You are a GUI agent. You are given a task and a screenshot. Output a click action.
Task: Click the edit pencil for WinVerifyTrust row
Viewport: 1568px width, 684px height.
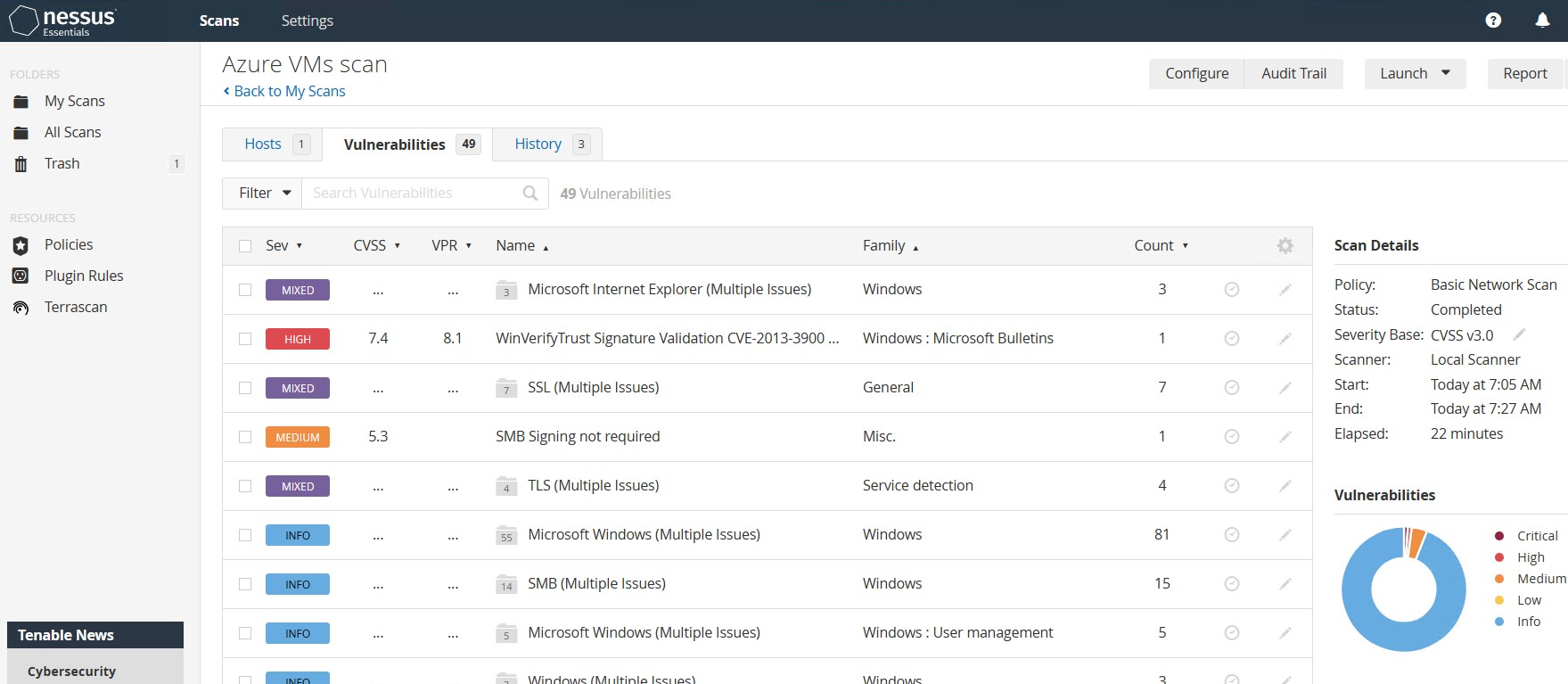pos(1285,339)
